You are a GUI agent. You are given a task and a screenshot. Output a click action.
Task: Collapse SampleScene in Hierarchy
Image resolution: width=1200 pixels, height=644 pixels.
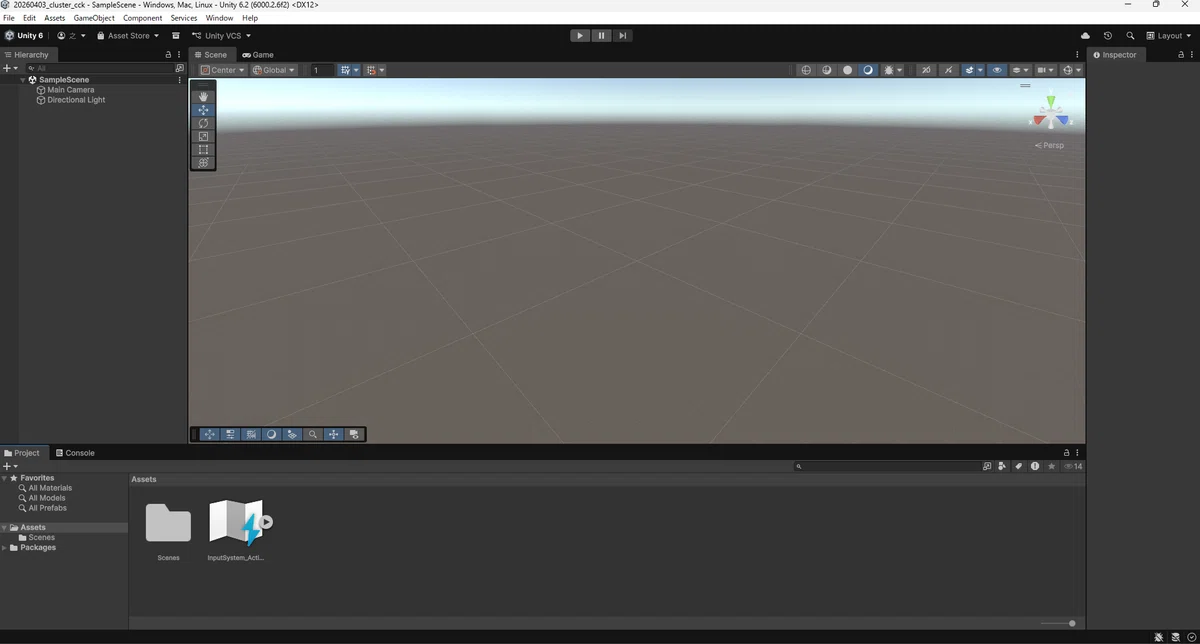pos(23,80)
